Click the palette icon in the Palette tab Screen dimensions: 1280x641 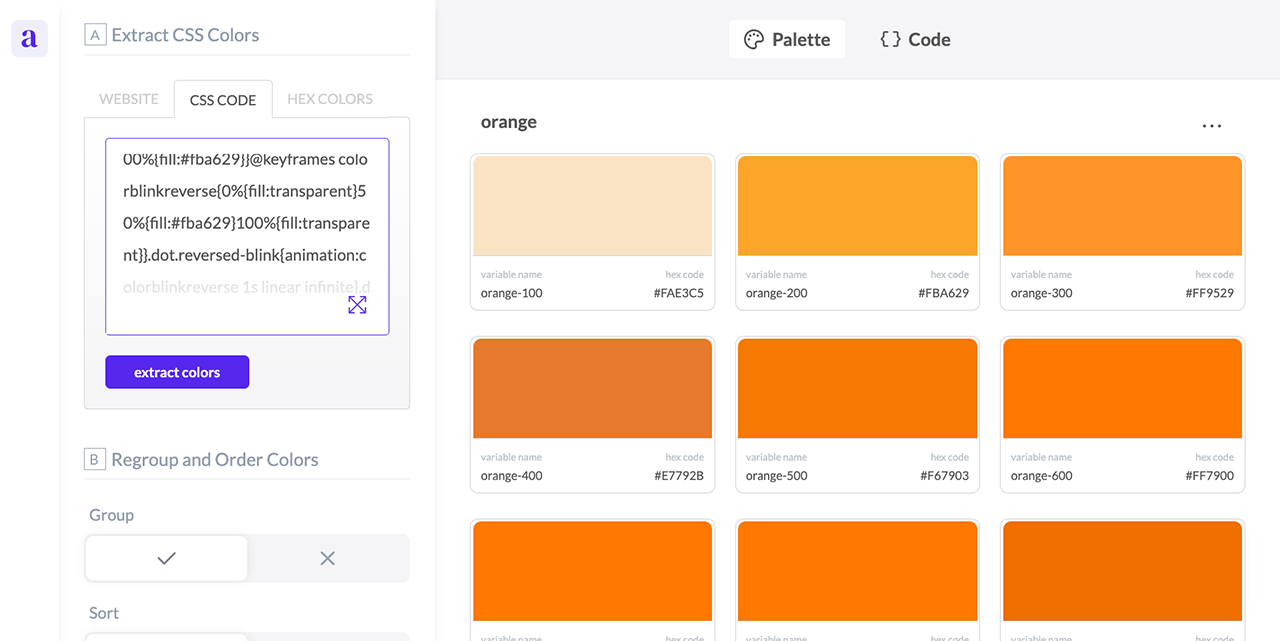tap(754, 40)
